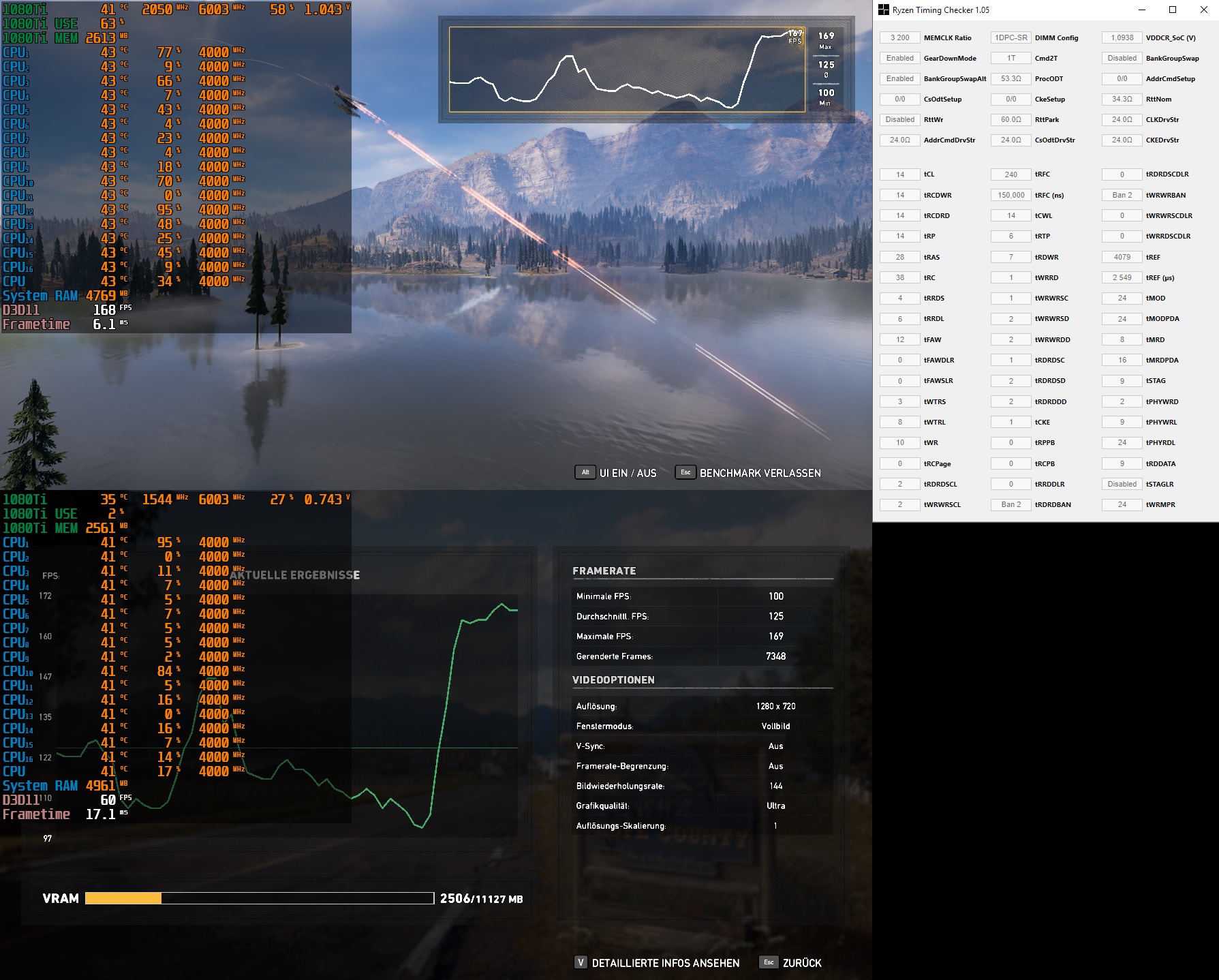The image size is (1219, 980).
Task: Click the tWTRL value 8
Action: [900, 422]
